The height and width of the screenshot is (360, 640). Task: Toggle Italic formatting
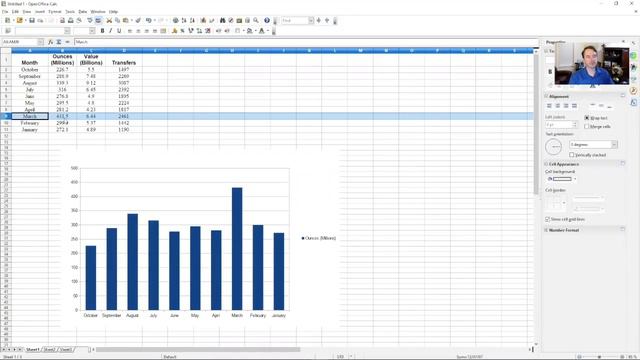point(111,31)
